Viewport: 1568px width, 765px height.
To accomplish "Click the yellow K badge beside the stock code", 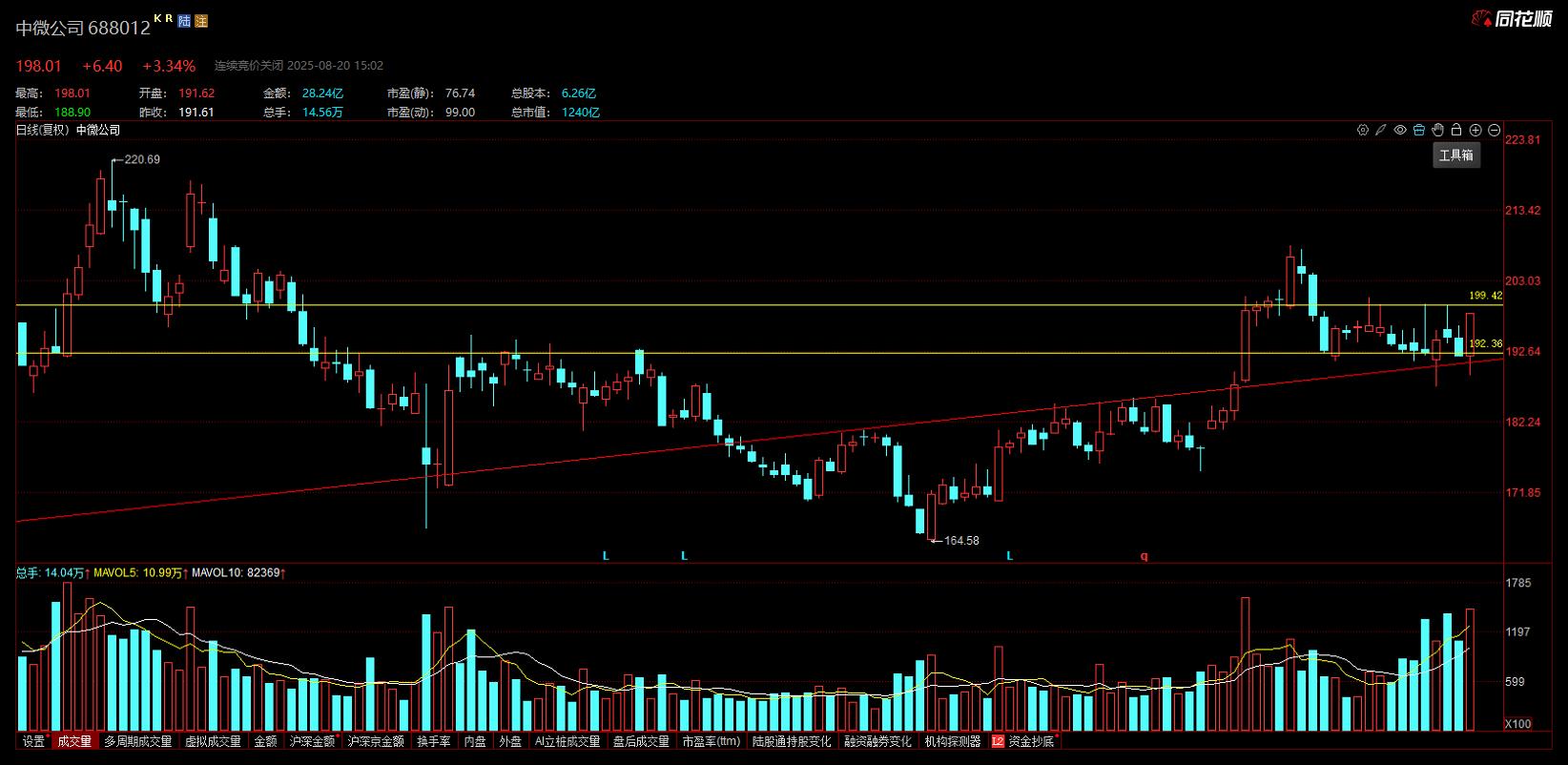I will (157, 18).
